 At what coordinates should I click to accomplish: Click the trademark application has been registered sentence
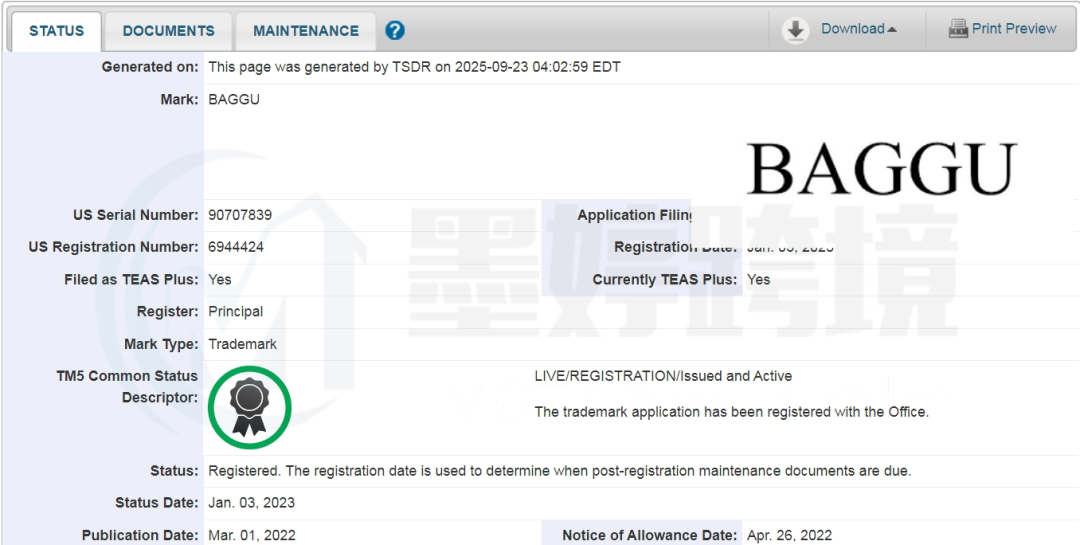click(x=732, y=412)
